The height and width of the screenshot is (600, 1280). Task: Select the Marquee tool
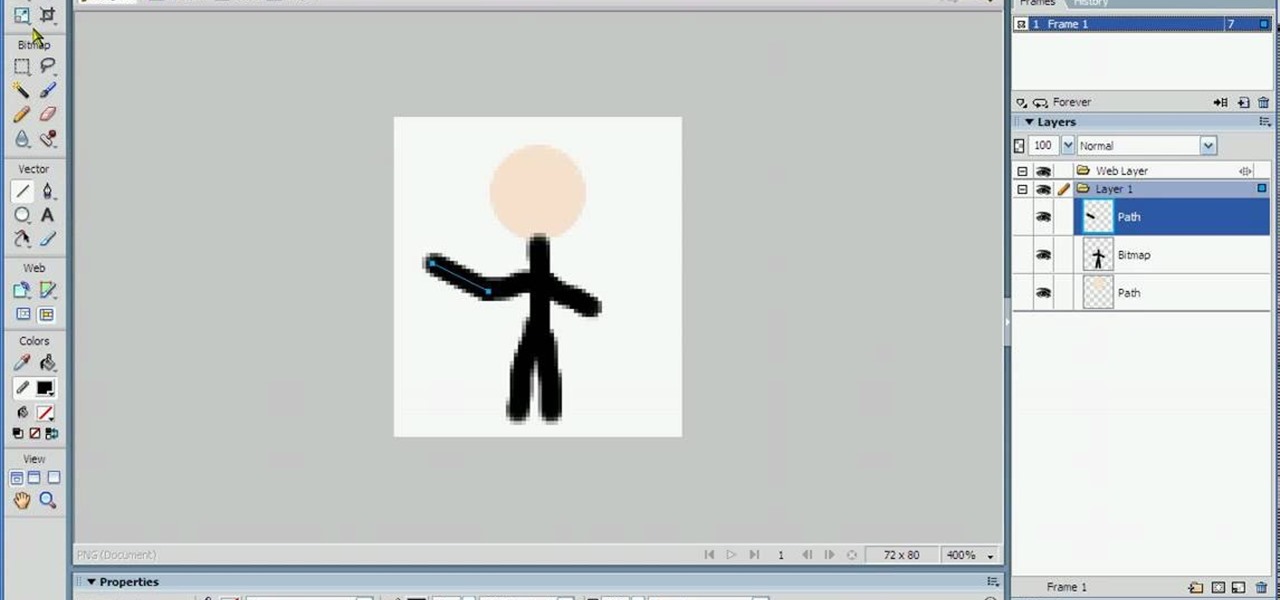coord(22,66)
